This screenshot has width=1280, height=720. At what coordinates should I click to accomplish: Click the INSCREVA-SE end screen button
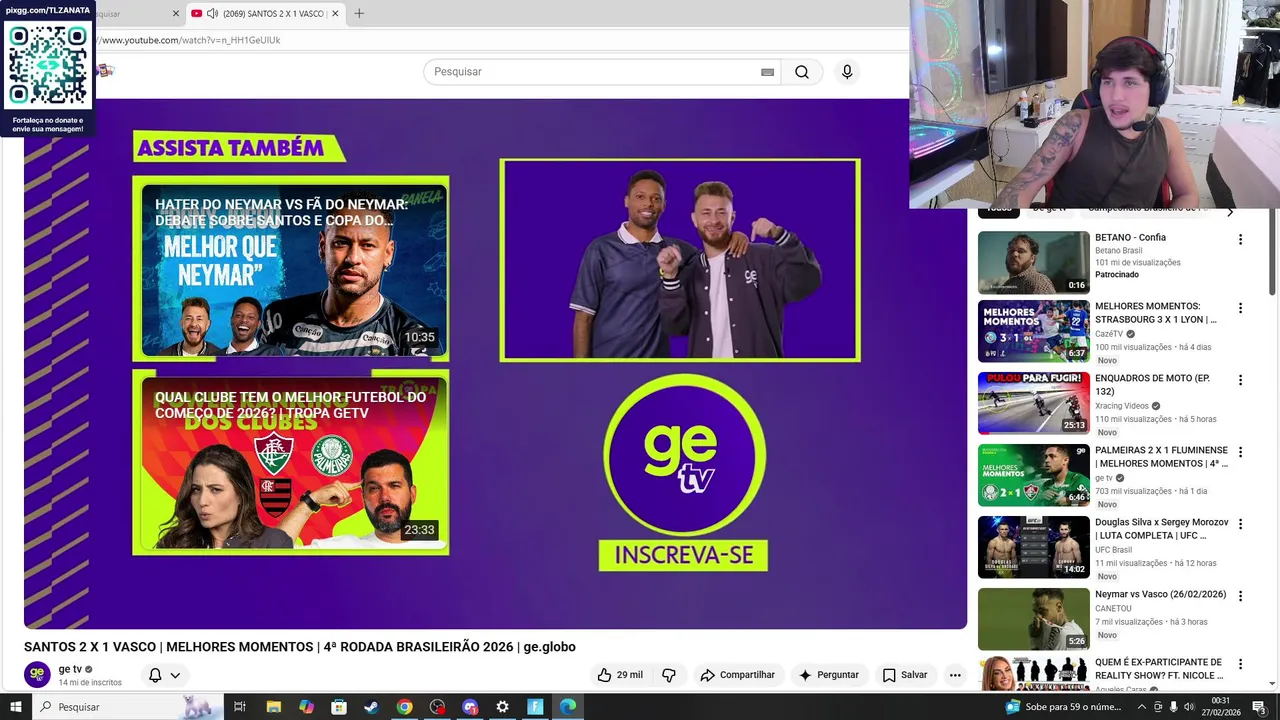pos(683,555)
